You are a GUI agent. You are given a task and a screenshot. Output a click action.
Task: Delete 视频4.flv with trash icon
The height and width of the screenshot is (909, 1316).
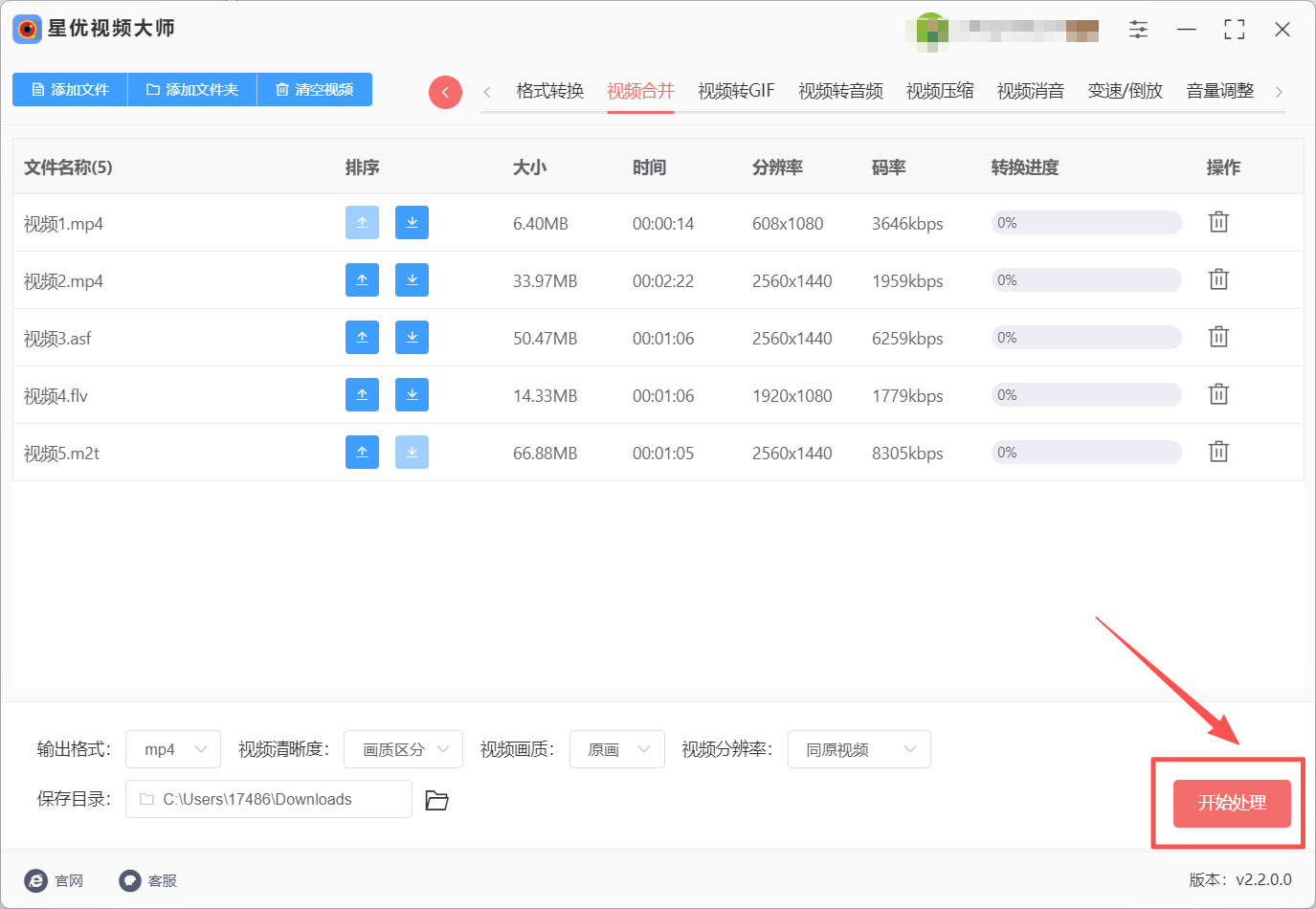click(1218, 394)
